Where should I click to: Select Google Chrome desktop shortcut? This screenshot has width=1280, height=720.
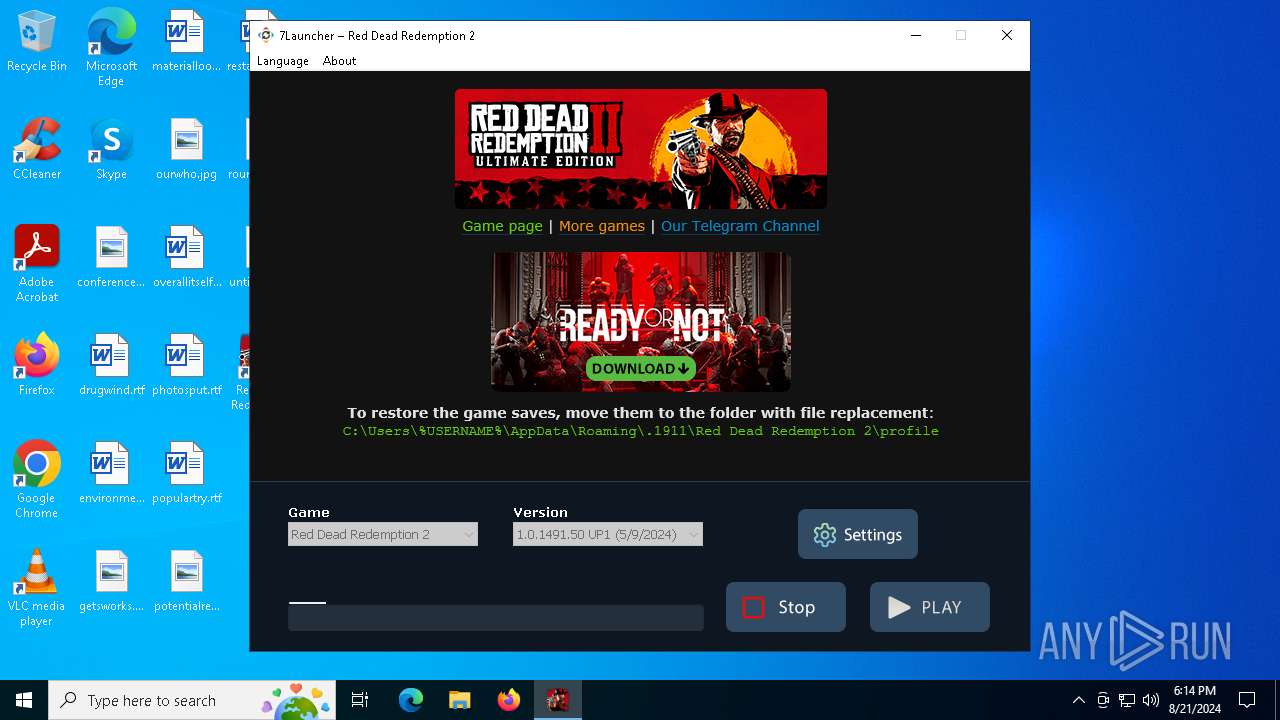pyautogui.click(x=37, y=480)
